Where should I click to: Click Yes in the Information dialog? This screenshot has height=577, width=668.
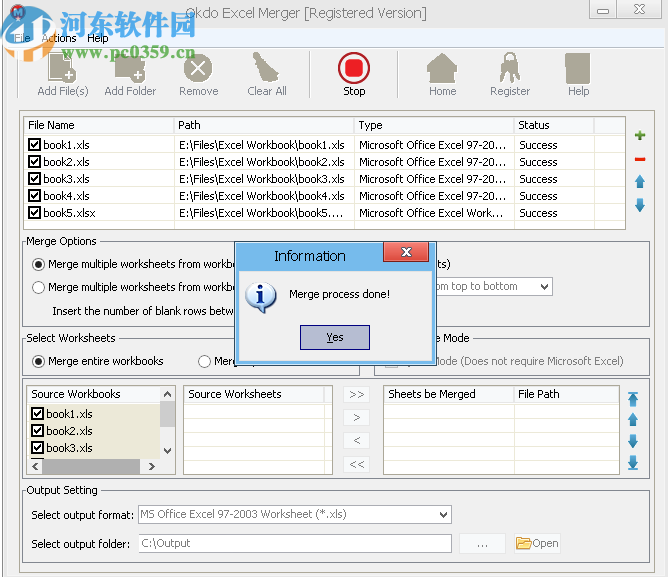(x=335, y=338)
